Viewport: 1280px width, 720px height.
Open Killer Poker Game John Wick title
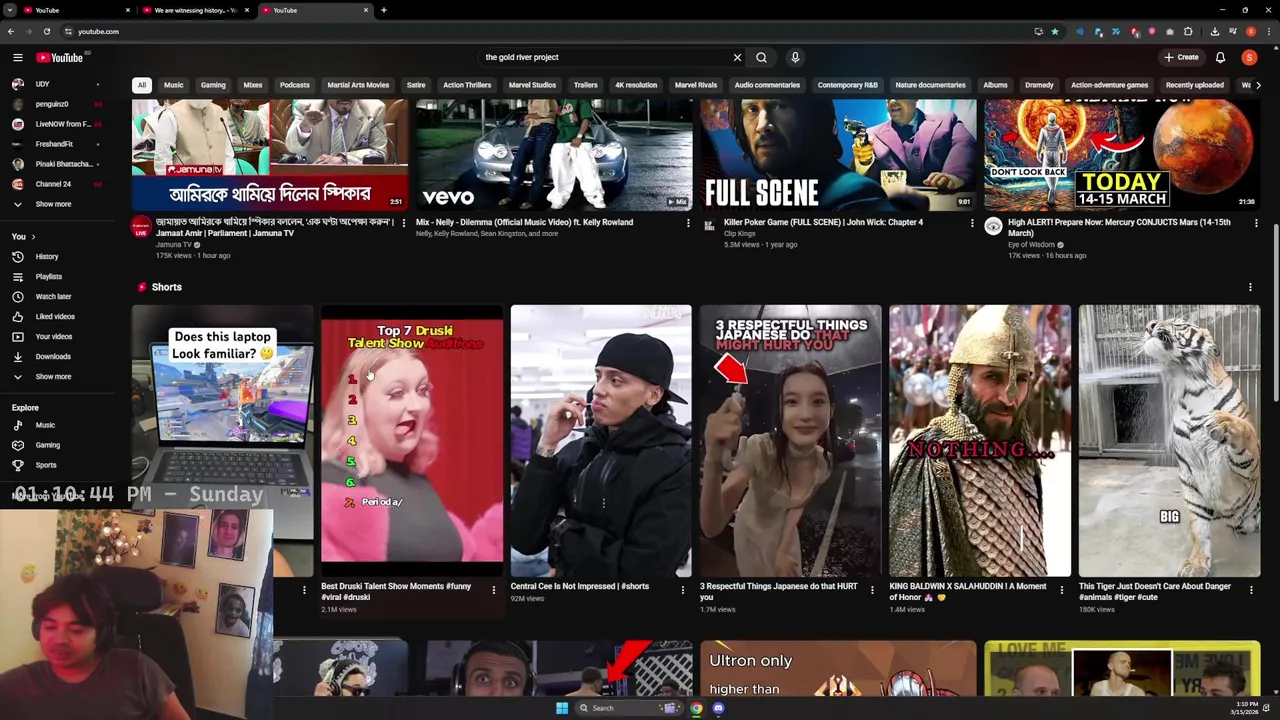click(x=823, y=222)
